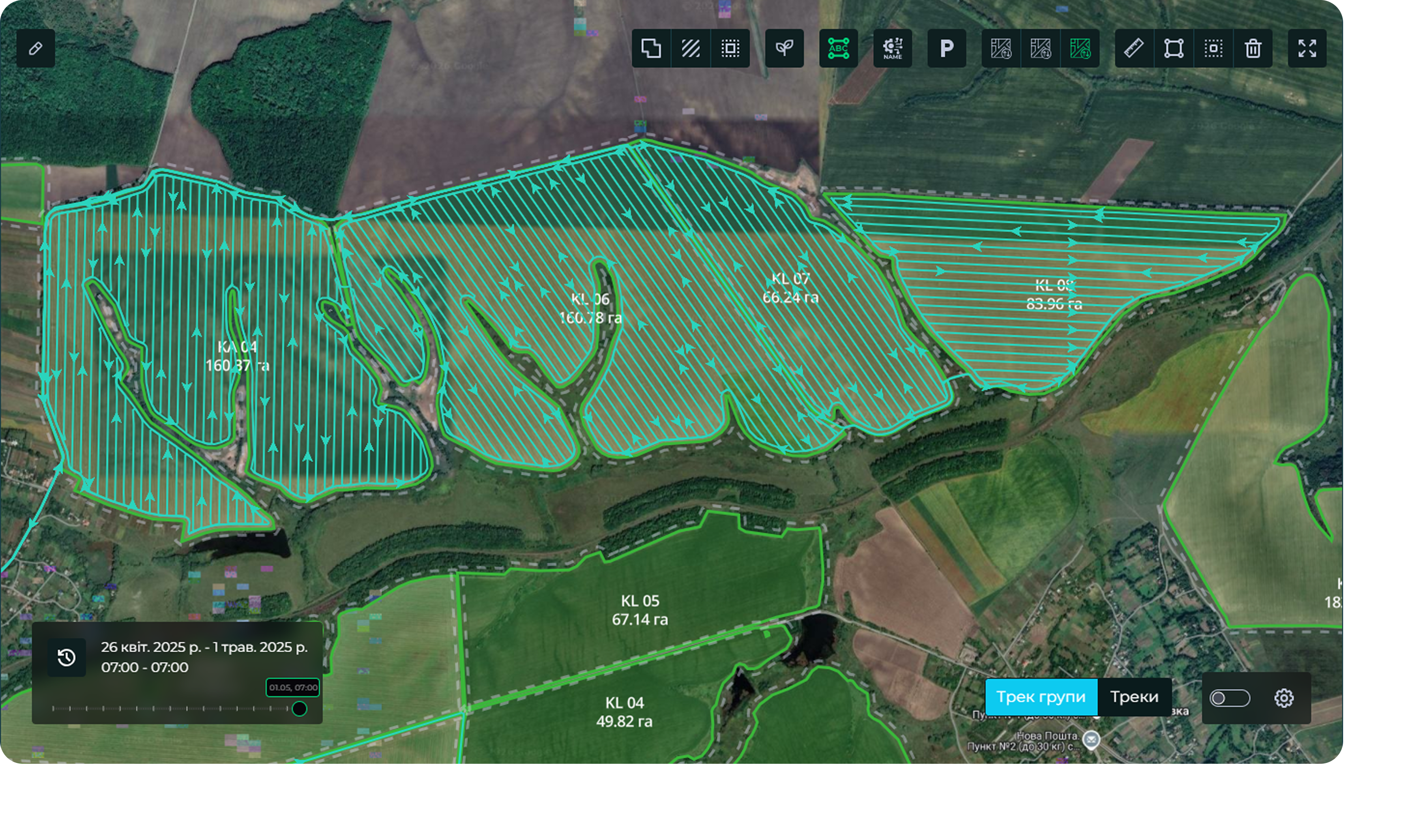Select the polygon vertices area tool
The height and width of the screenshot is (840, 1408).
click(x=1174, y=49)
